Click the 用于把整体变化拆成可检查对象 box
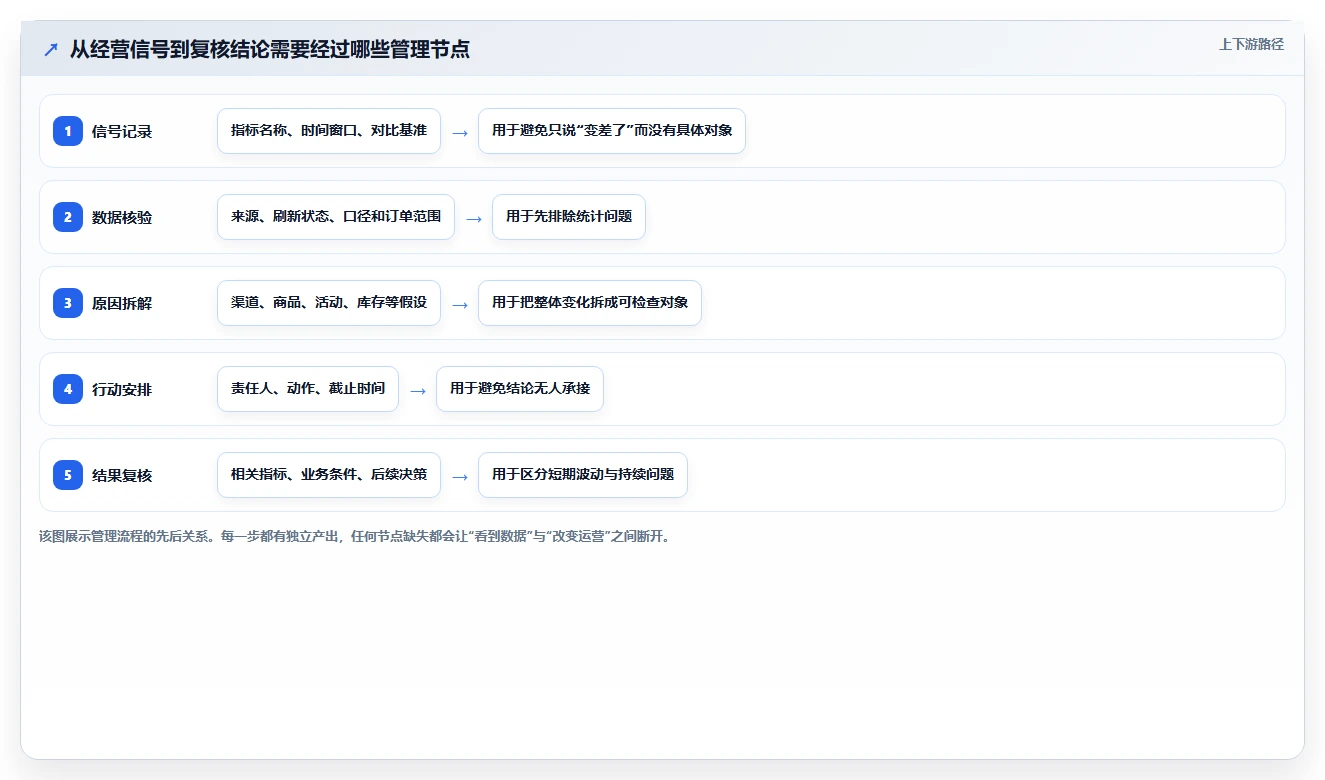Viewport: 1325px width, 780px height. (x=590, y=303)
